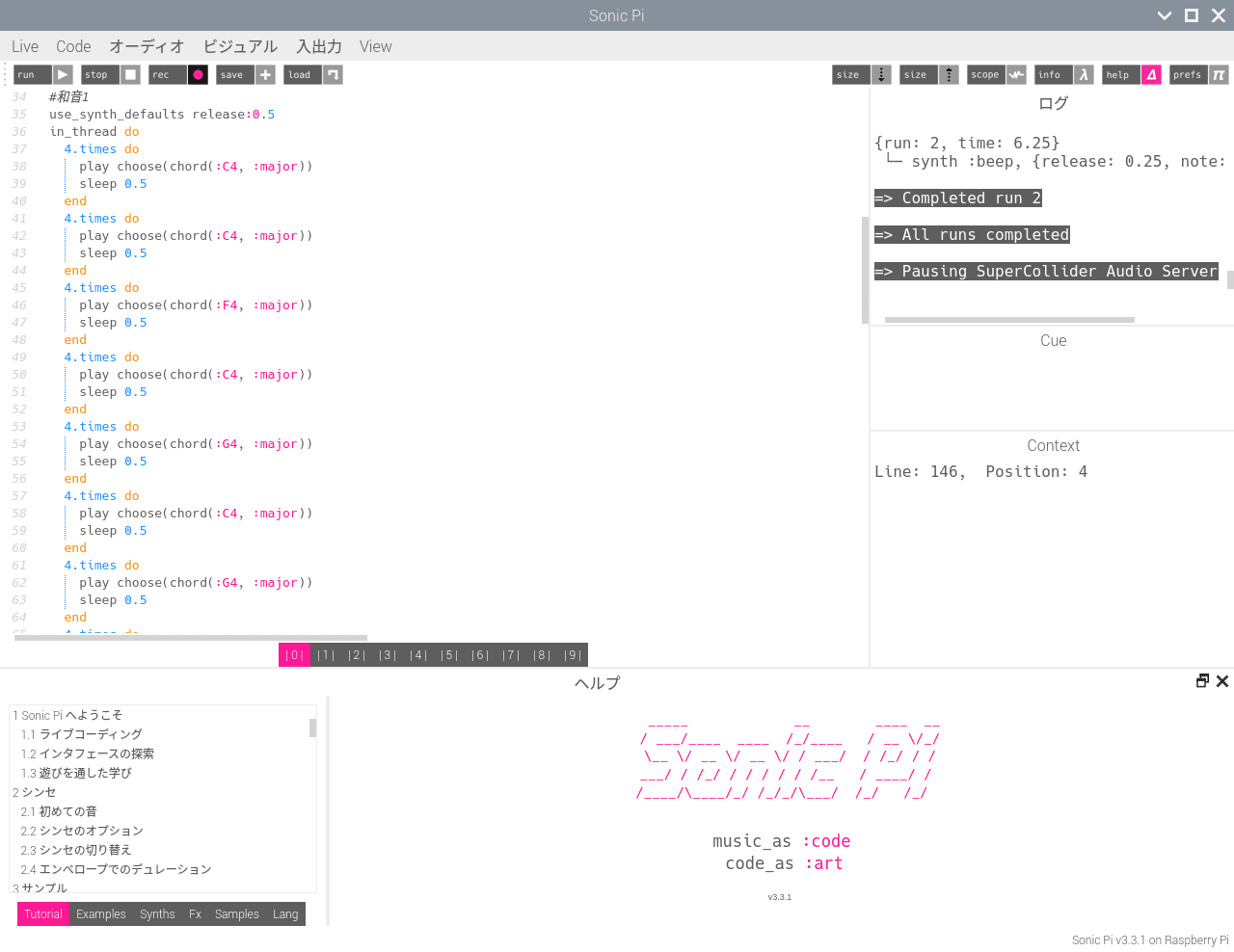The width and height of the screenshot is (1234, 952).
Task: Open tutorial 2.1 初めての音
Action: pos(59,811)
